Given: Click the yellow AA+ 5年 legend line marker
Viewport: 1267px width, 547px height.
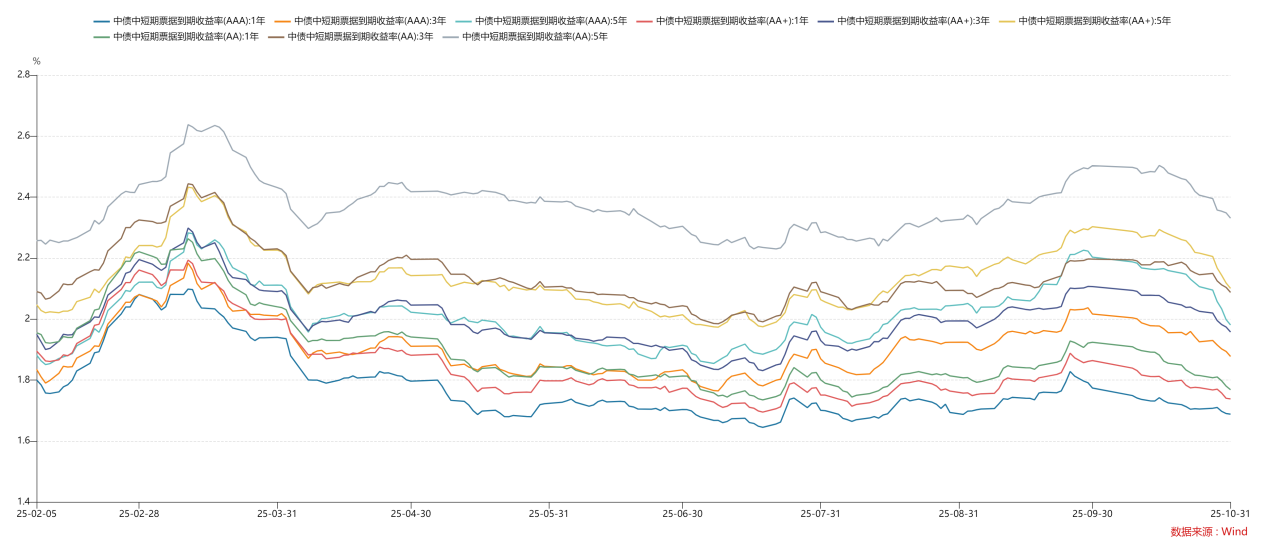Looking at the screenshot, I should (1008, 21).
